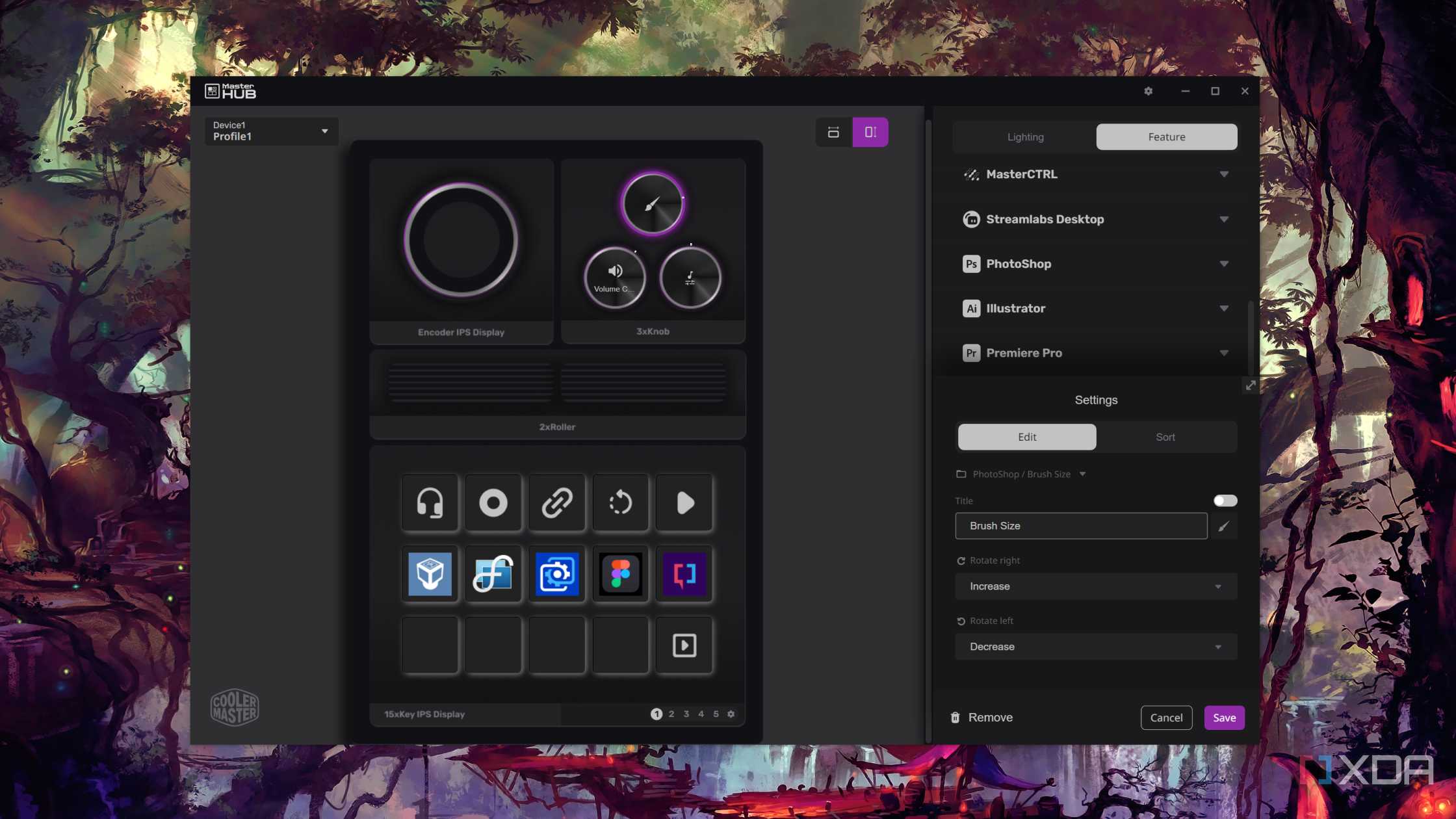The height and width of the screenshot is (819, 1456).
Task: Select the Volume Control knob
Action: tap(615, 278)
